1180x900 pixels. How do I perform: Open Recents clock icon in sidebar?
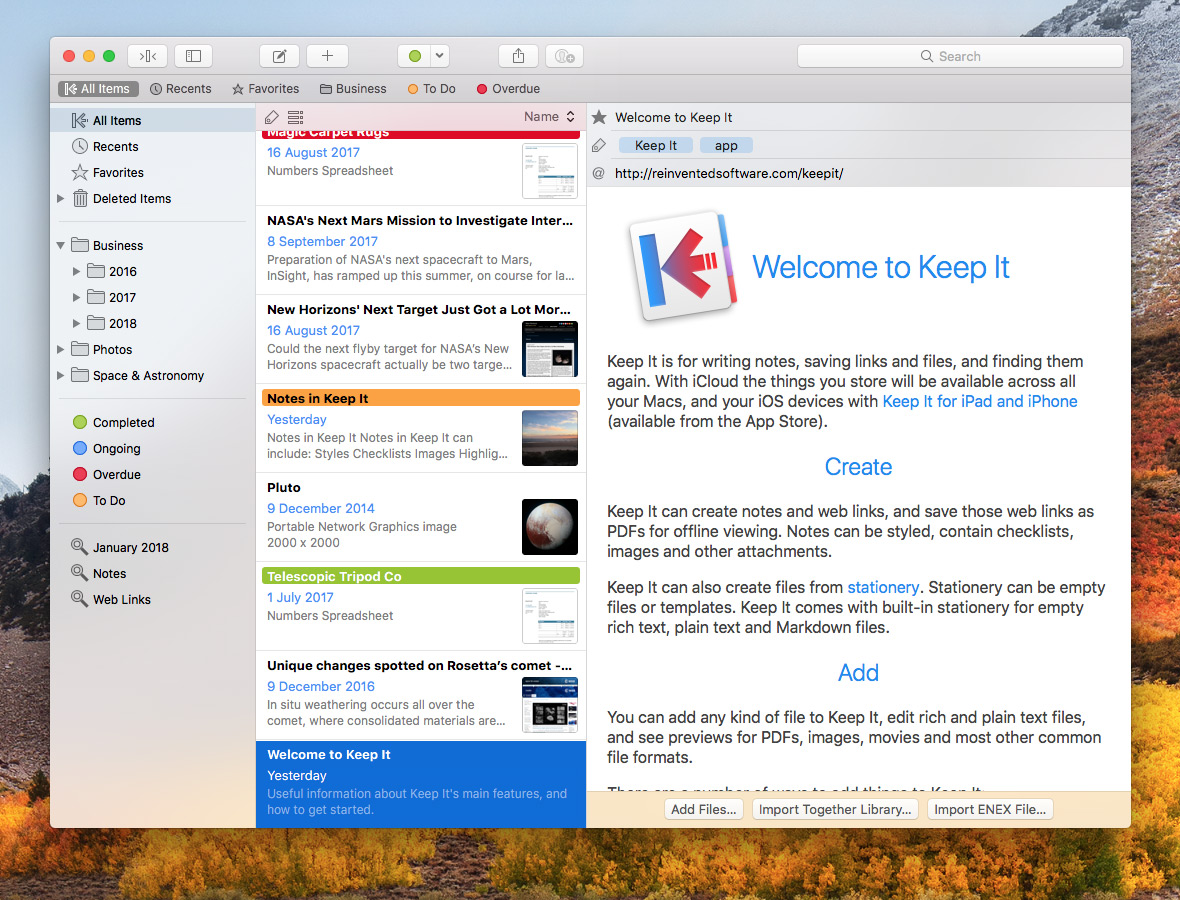pyautogui.click(x=80, y=146)
